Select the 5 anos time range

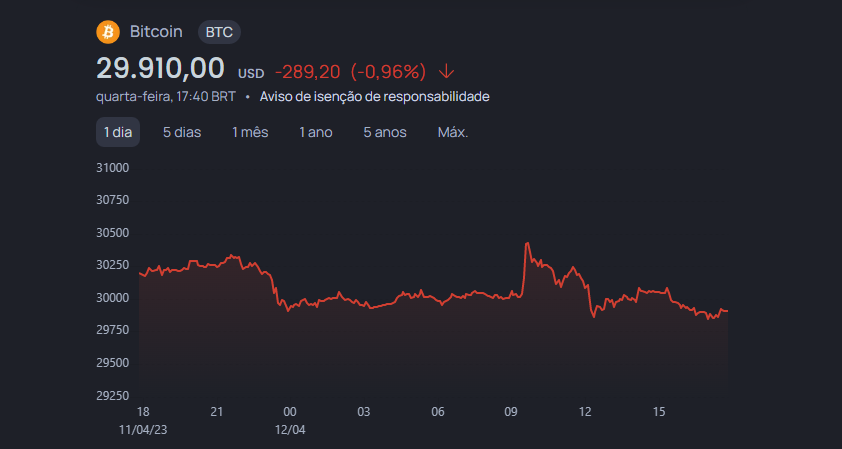tap(385, 132)
